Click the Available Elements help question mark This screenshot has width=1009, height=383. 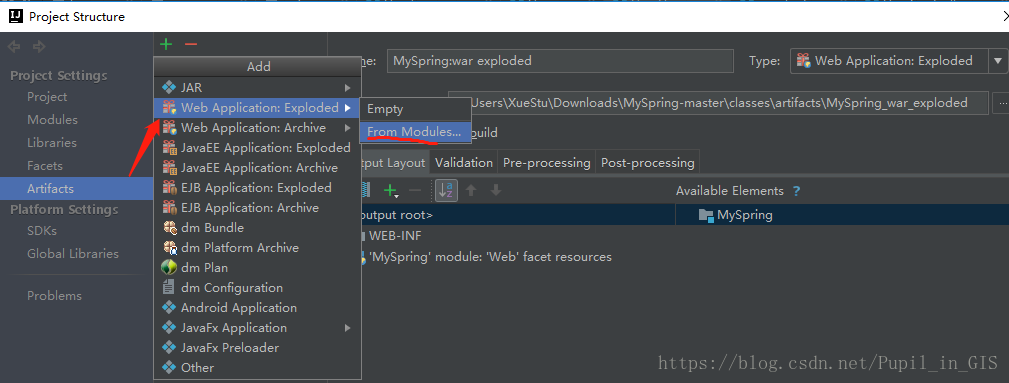point(797,191)
